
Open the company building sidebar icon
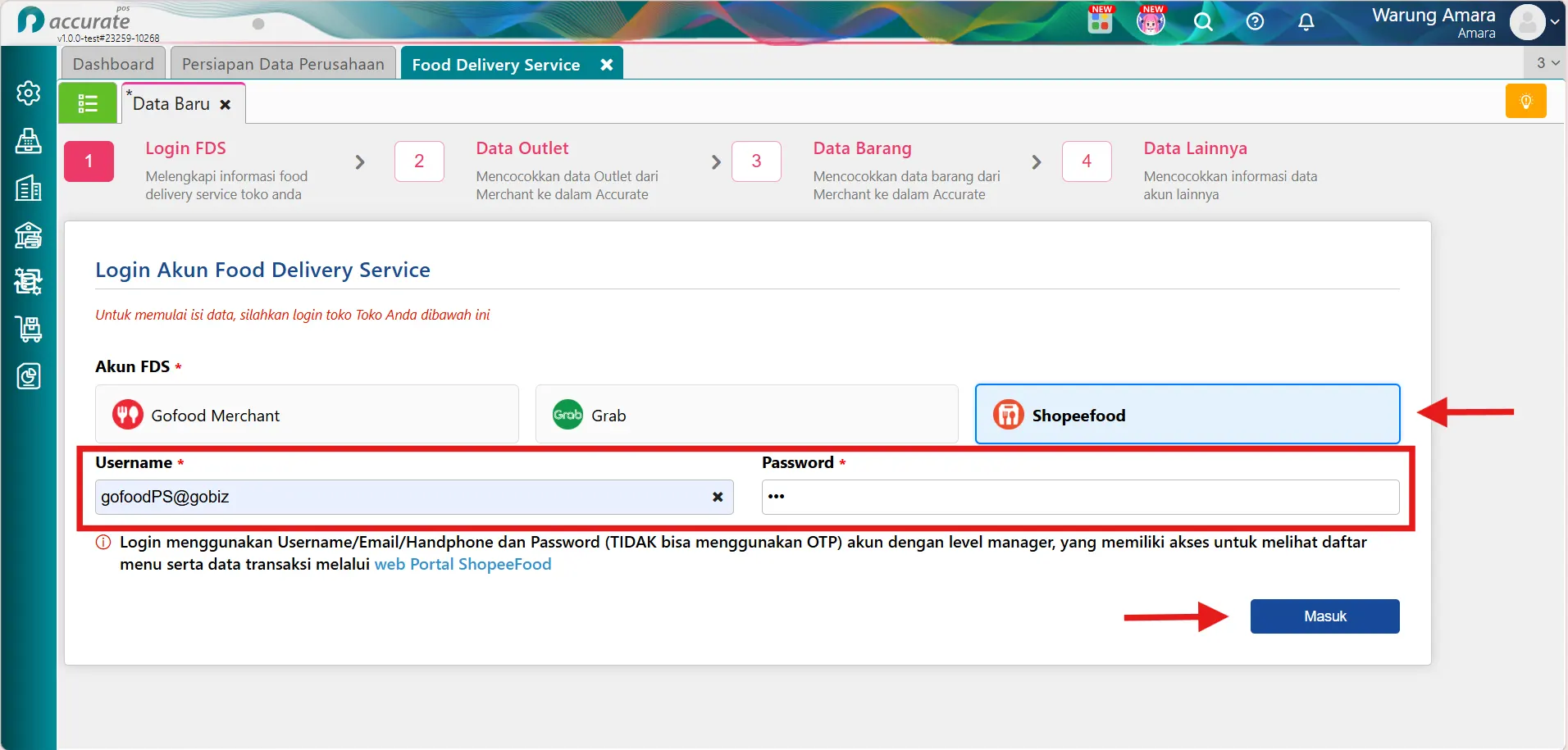pos(29,189)
